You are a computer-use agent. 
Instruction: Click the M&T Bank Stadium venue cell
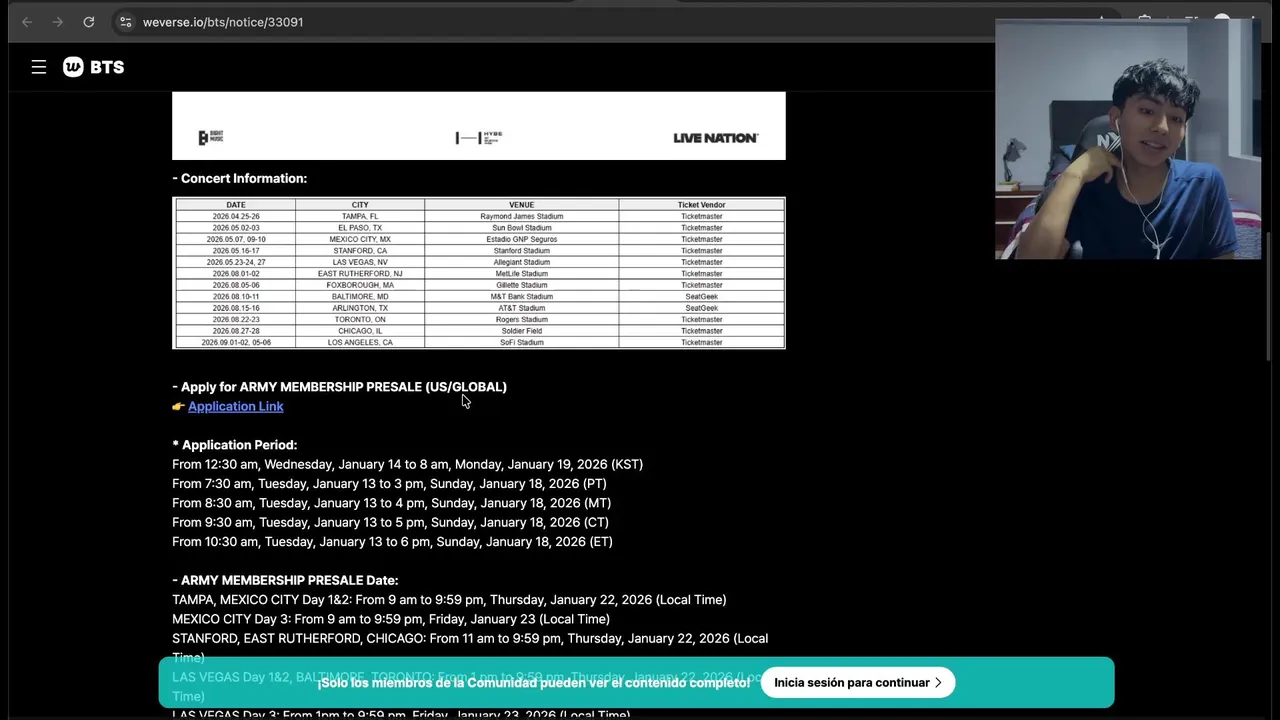tap(521, 297)
